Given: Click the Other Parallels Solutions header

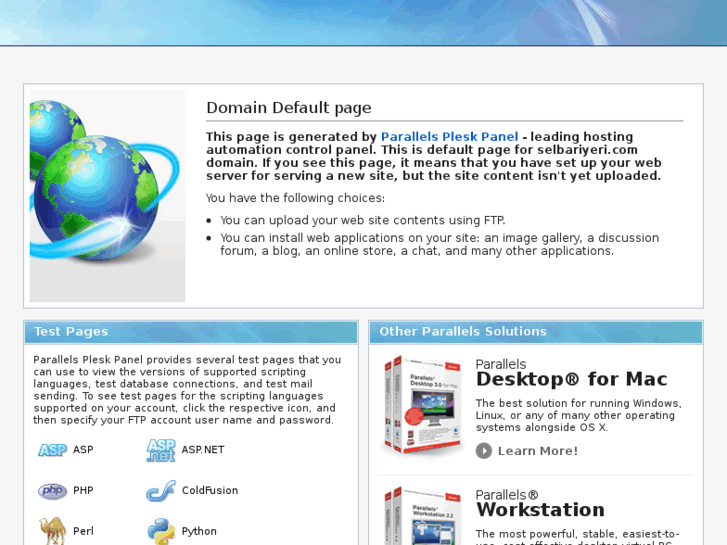Looking at the screenshot, I should coord(536,332).
